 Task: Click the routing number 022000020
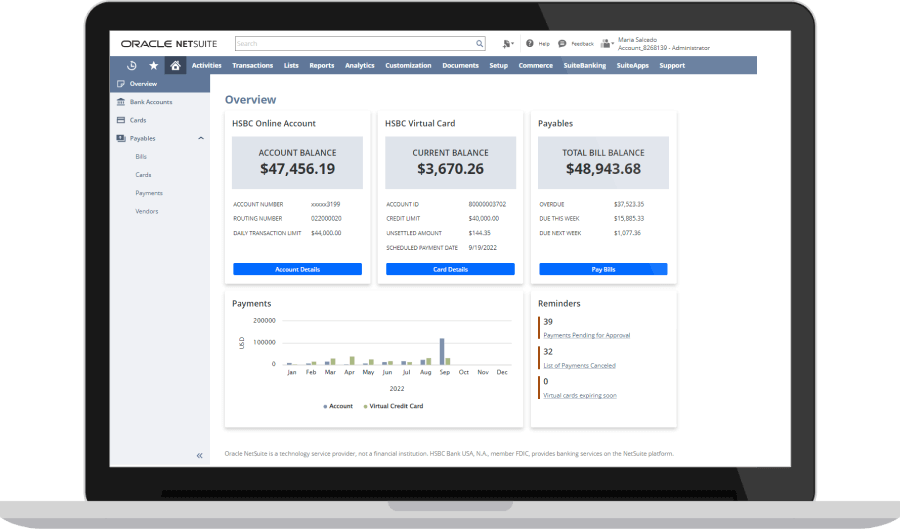(326, 219)
